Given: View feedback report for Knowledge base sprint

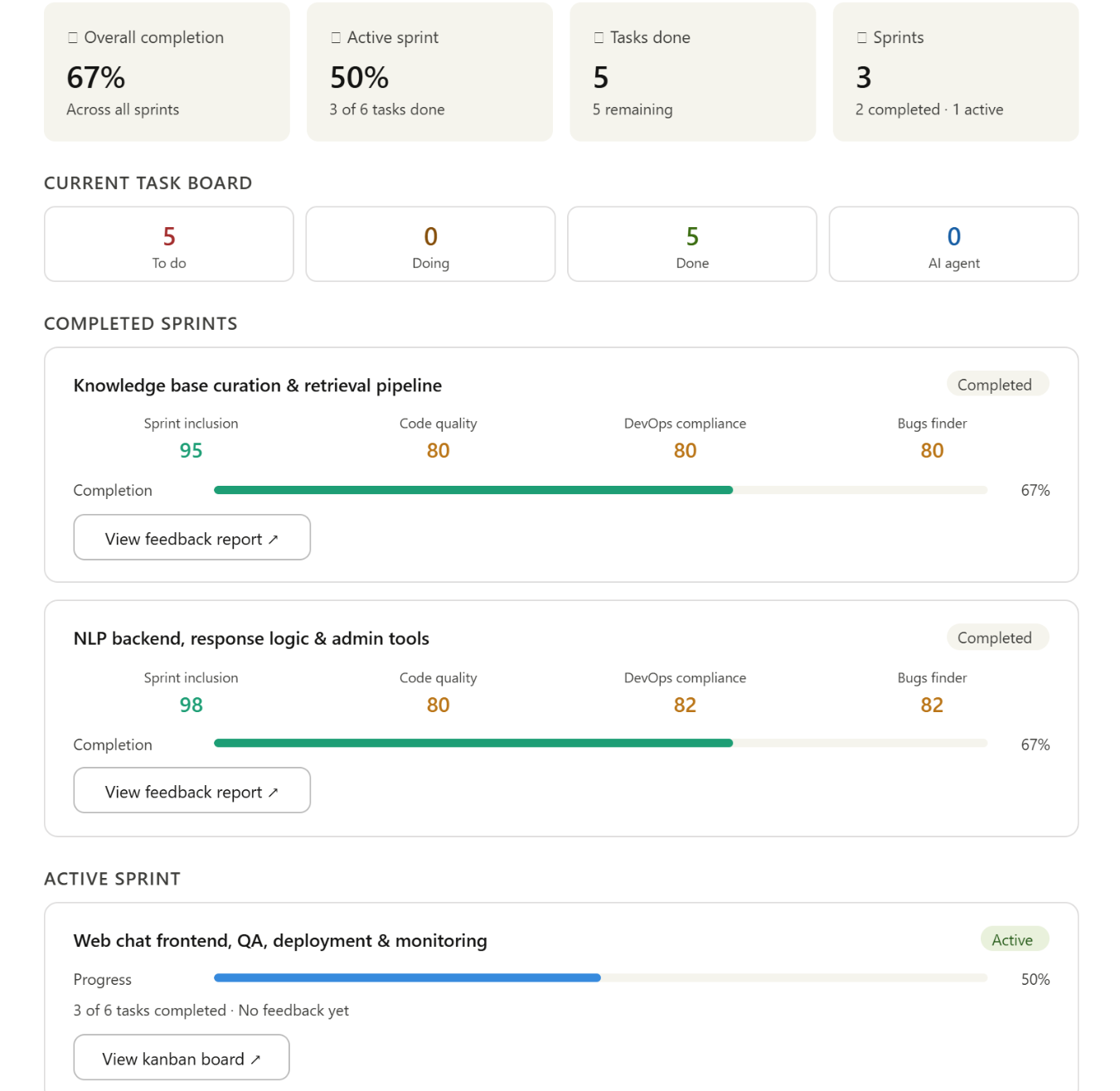Looking at the screenshot, I should pyautogui.click(x=192, y=538).
